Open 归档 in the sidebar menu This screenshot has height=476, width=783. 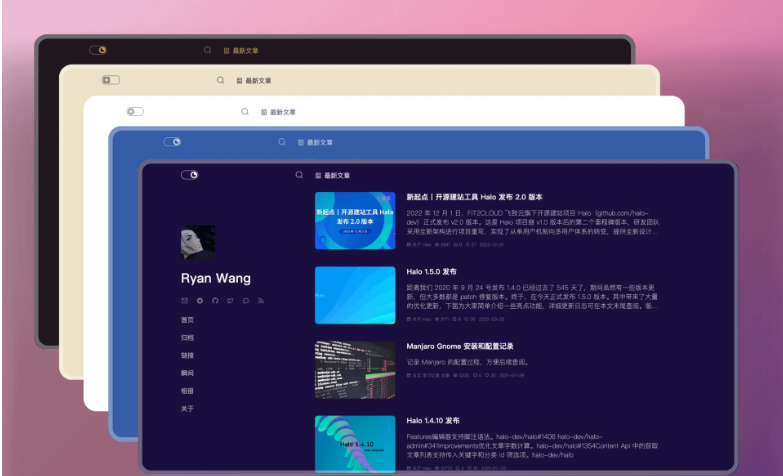tap(187, 338)
